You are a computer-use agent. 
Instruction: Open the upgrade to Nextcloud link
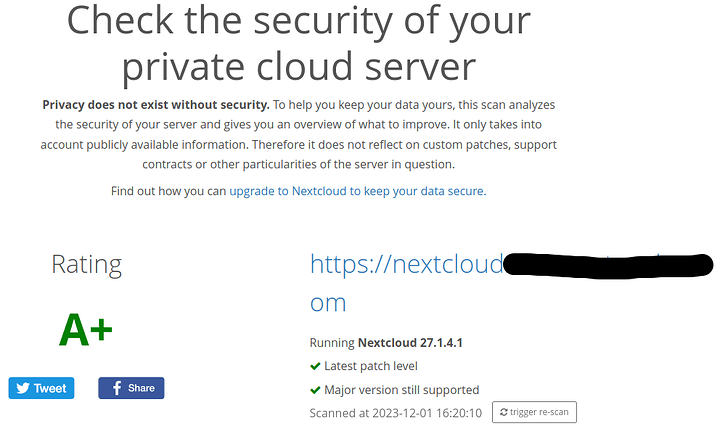point(357,191)
